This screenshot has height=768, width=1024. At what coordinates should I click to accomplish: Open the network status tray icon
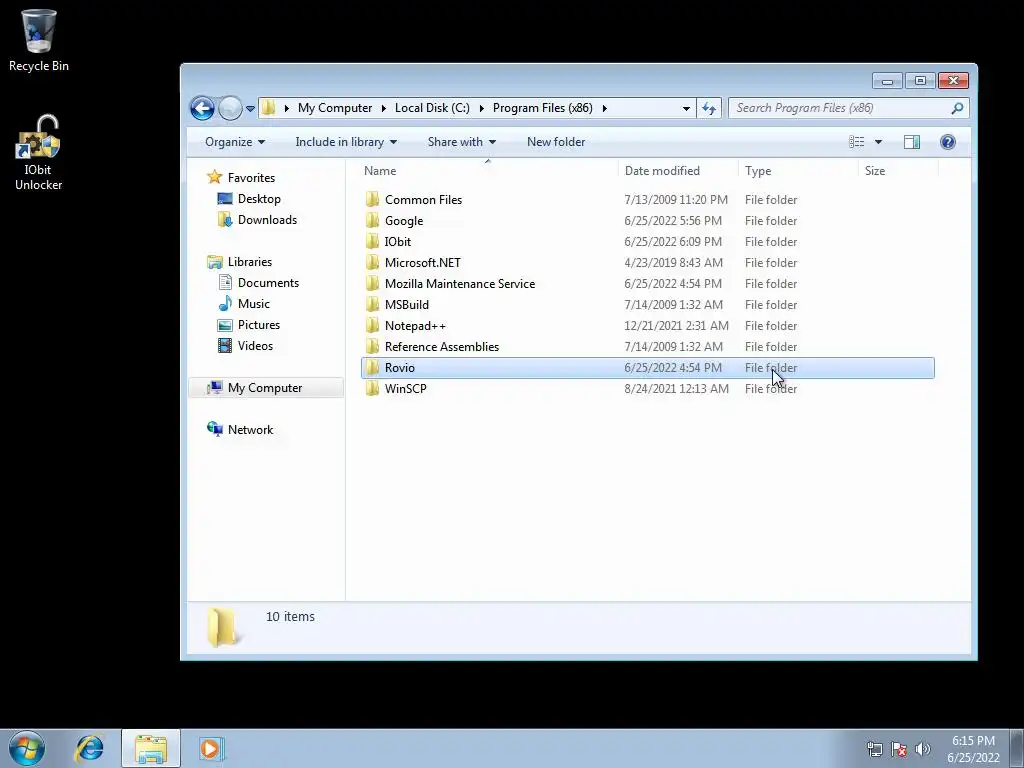[874, 749]
